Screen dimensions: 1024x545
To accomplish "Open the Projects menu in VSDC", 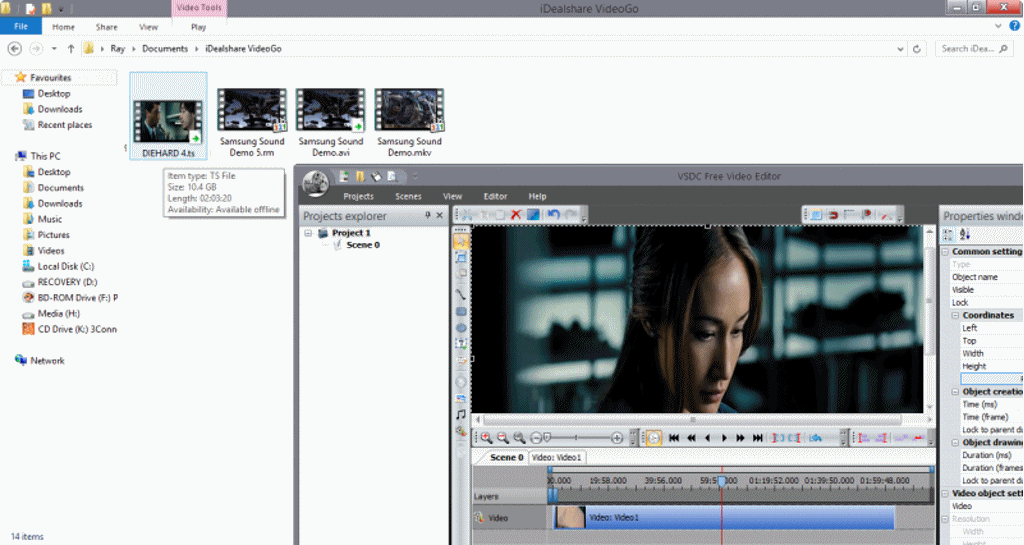I will (x=359, y=196).
